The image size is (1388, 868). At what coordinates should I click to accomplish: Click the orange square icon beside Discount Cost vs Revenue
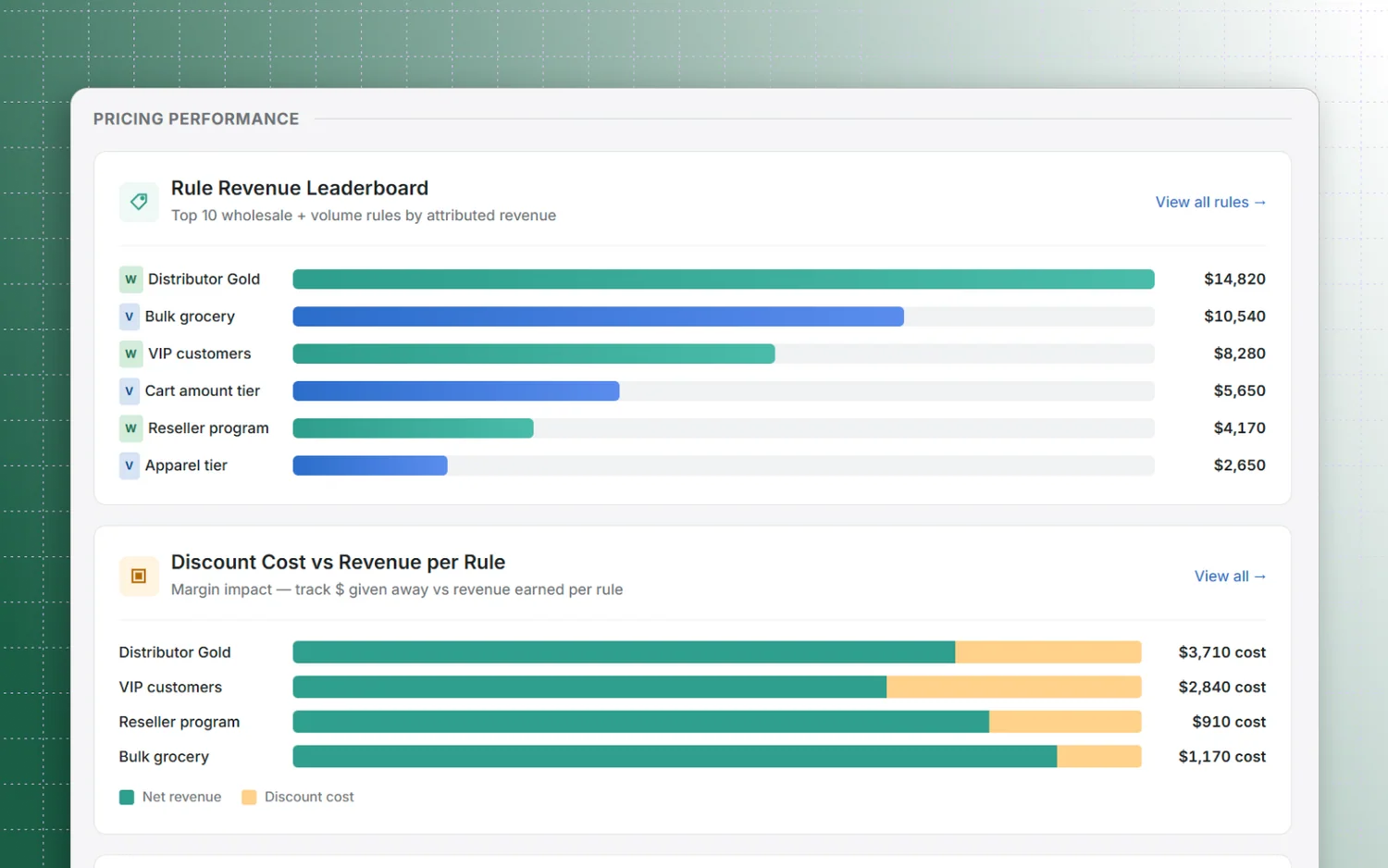[x=139, y=576]
